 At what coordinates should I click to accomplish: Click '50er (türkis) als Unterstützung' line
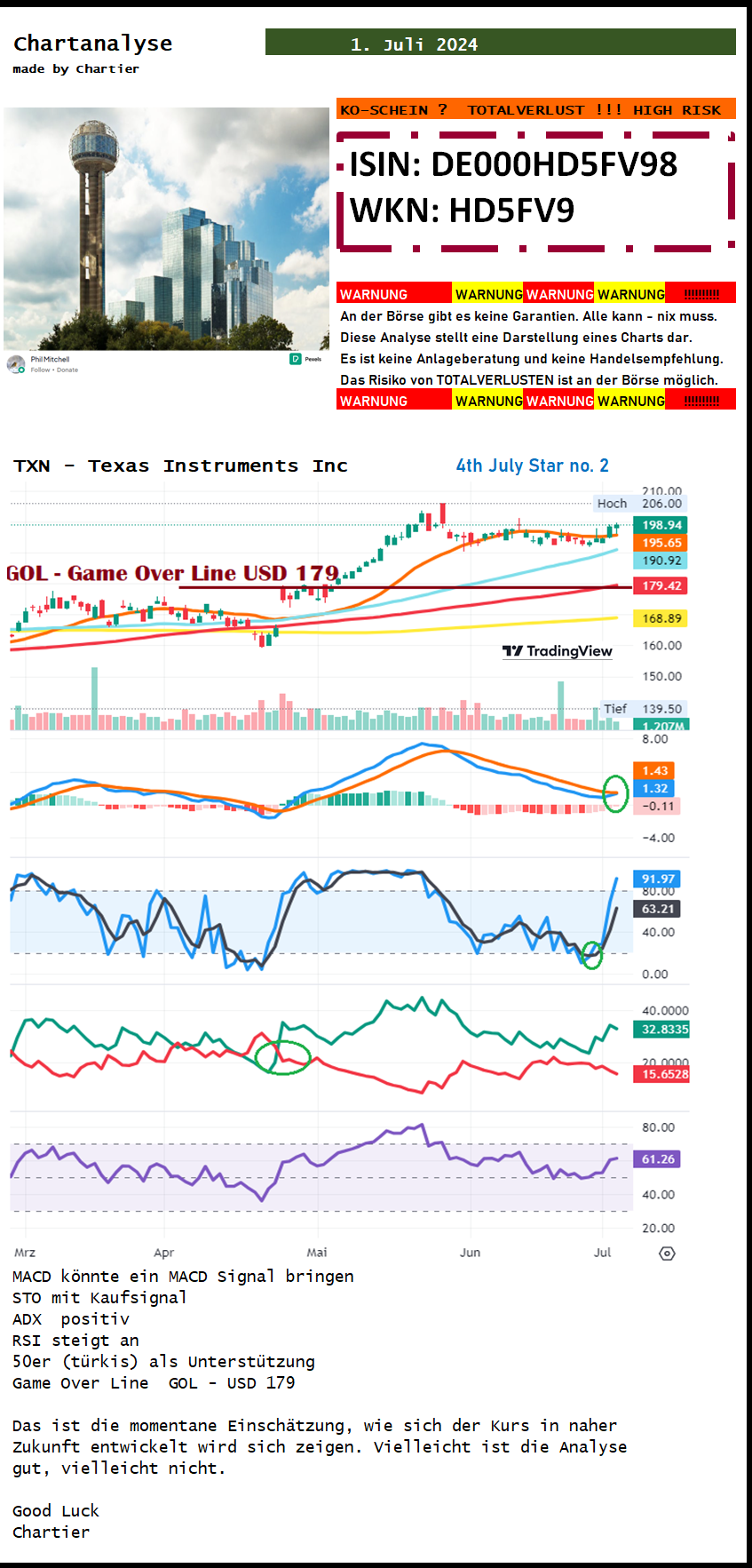[x=163, y=1362]
